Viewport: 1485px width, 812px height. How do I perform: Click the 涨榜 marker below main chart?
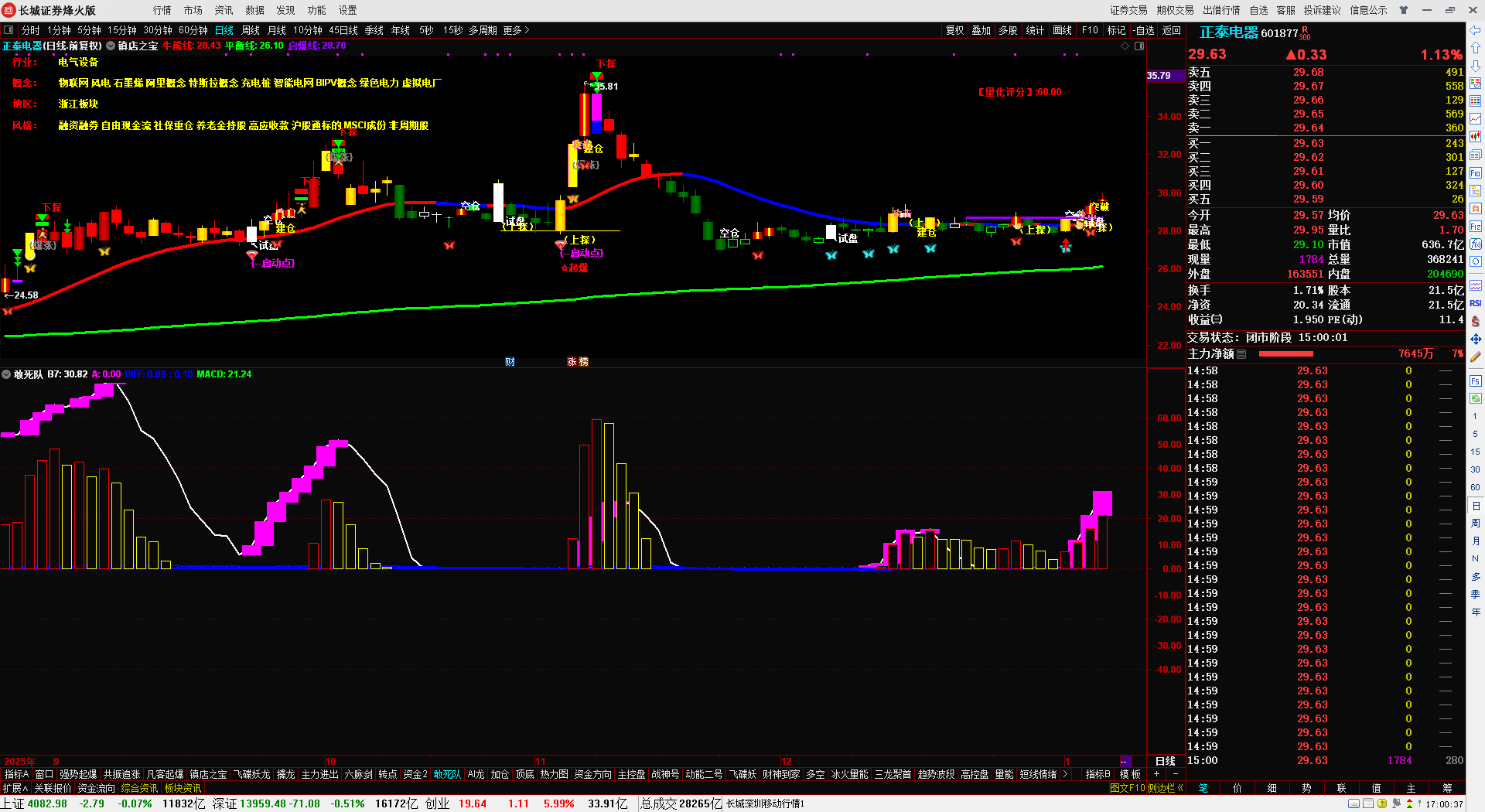pos(578,361)
